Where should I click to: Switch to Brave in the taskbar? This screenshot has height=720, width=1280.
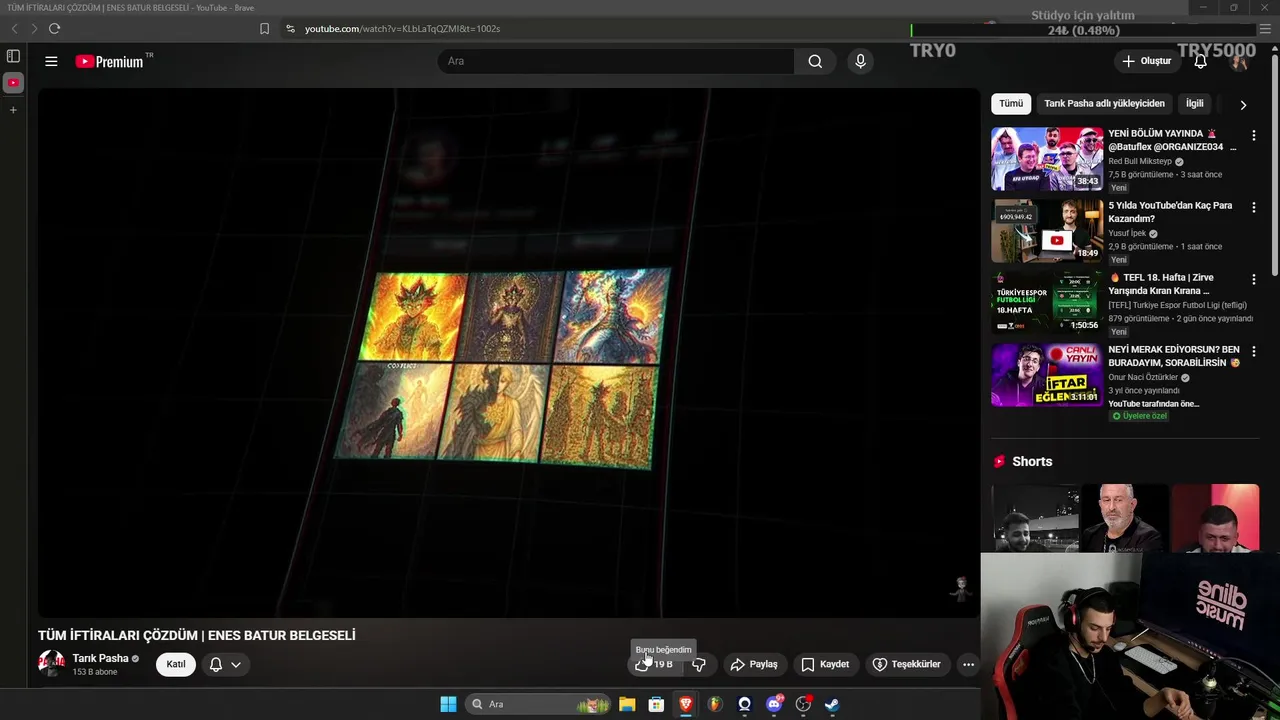686,704
